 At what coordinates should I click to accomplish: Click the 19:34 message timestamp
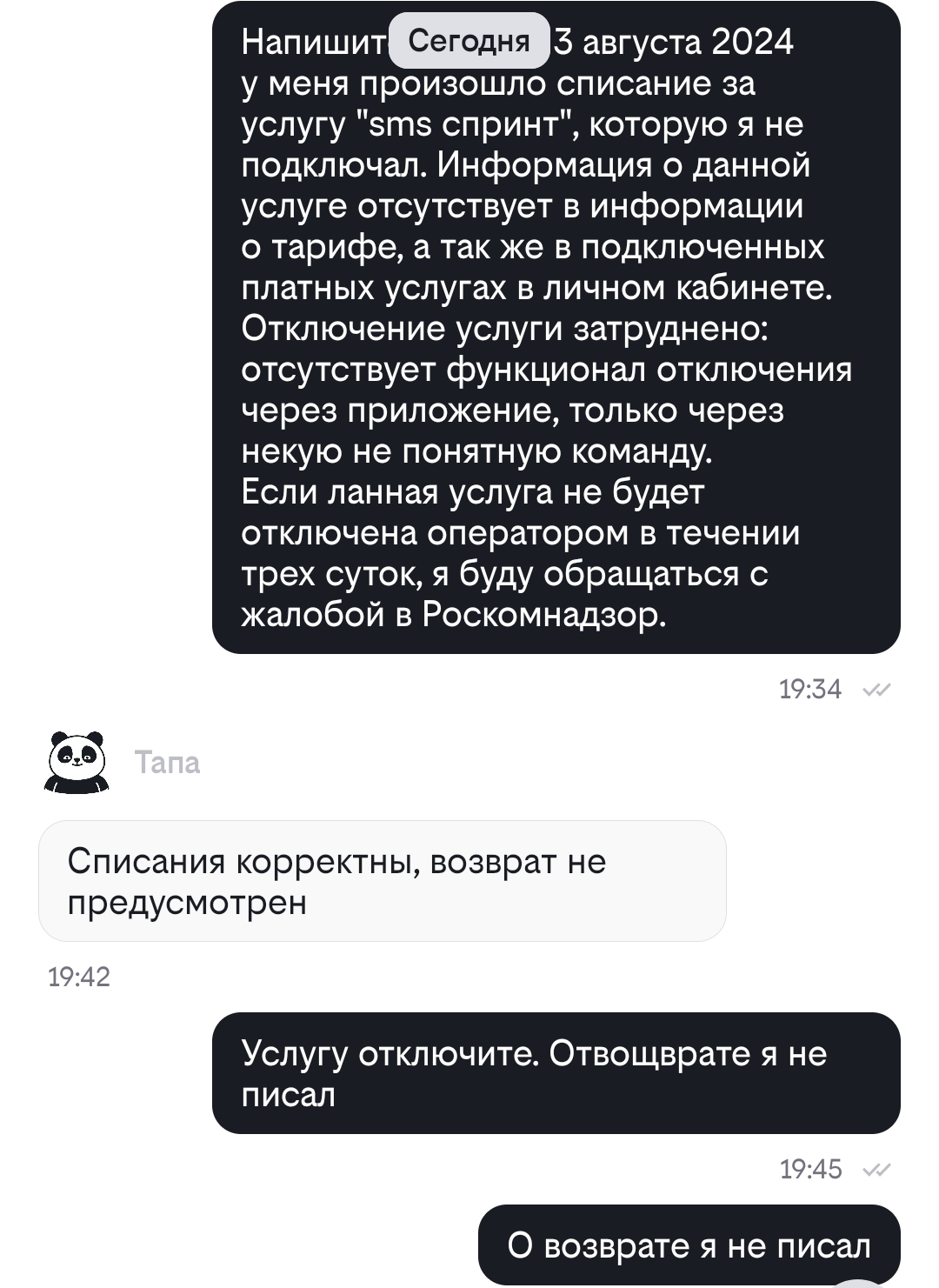pyautogui.click(x=810, y=690)
